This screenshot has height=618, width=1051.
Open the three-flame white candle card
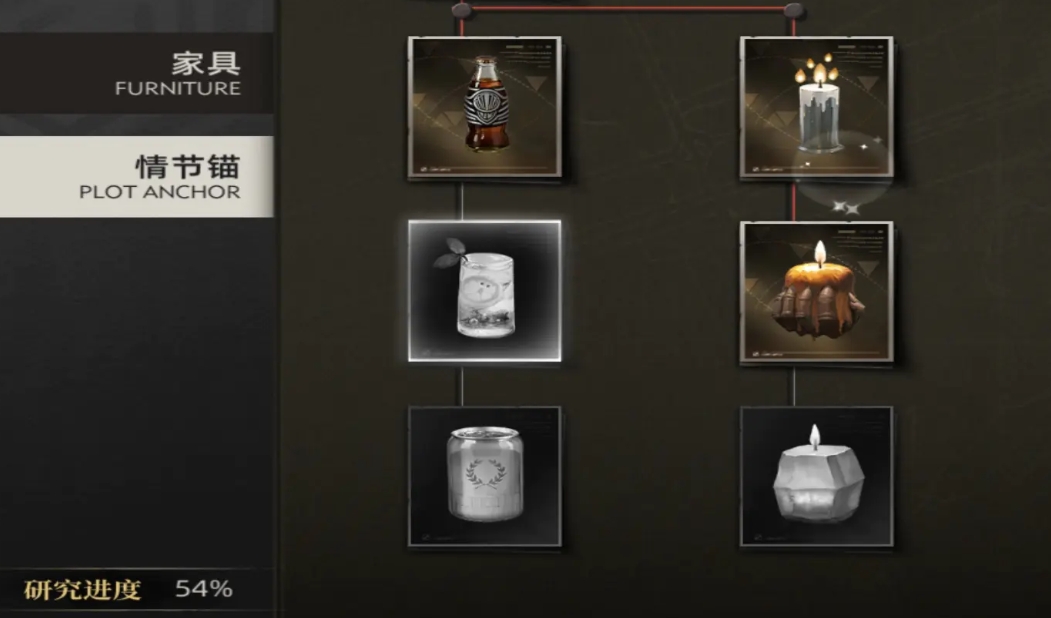point(816,107)
